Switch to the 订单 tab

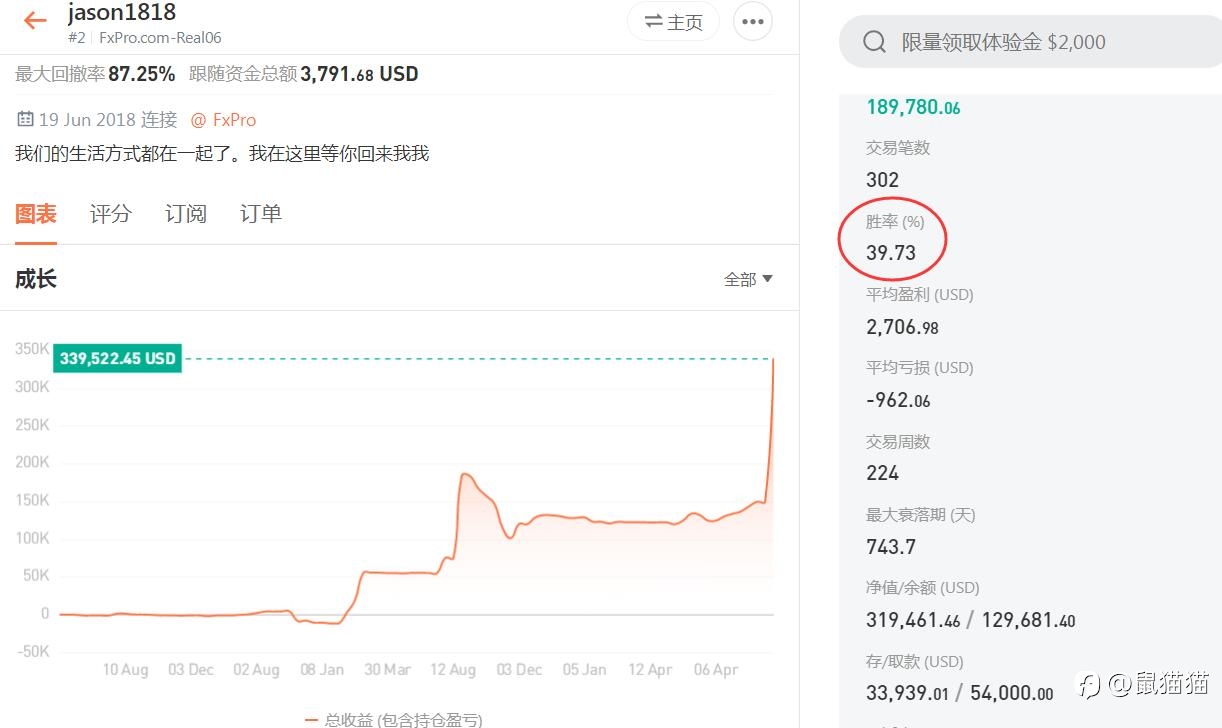coord(260,214)
